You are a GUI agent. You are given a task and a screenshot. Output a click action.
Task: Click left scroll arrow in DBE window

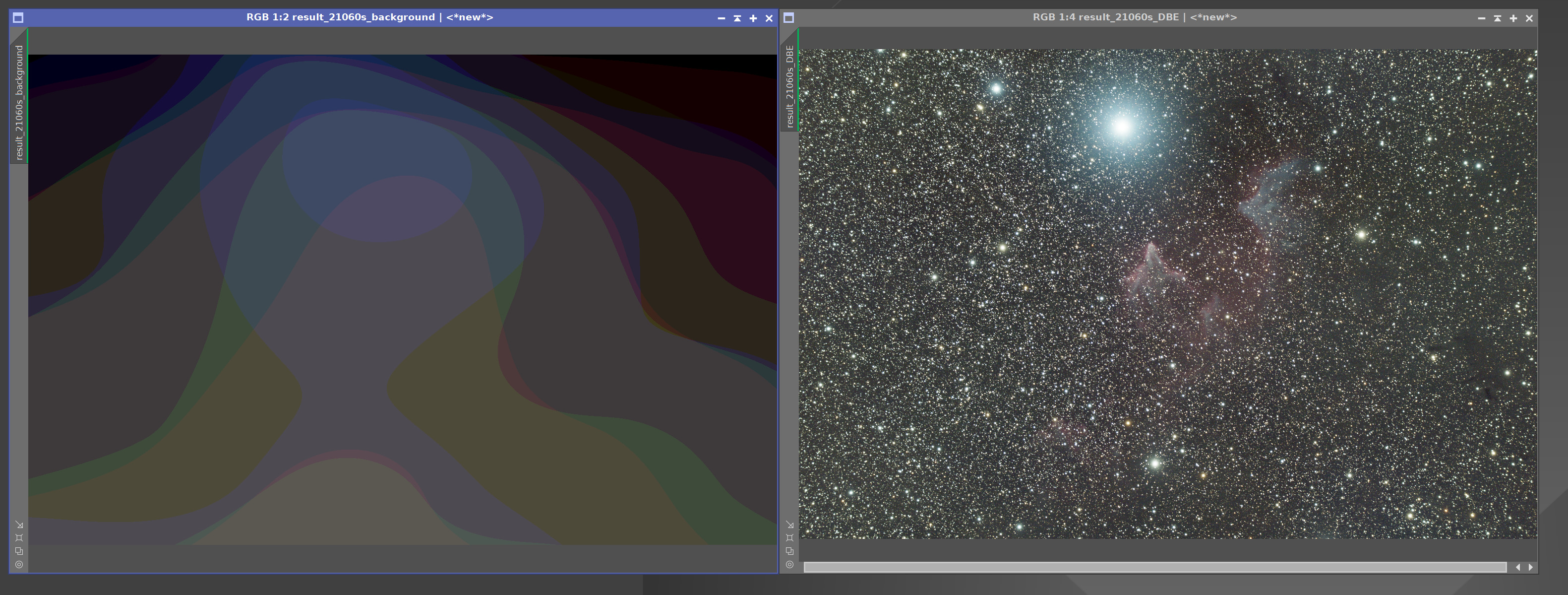click(x=1517, y=567)
